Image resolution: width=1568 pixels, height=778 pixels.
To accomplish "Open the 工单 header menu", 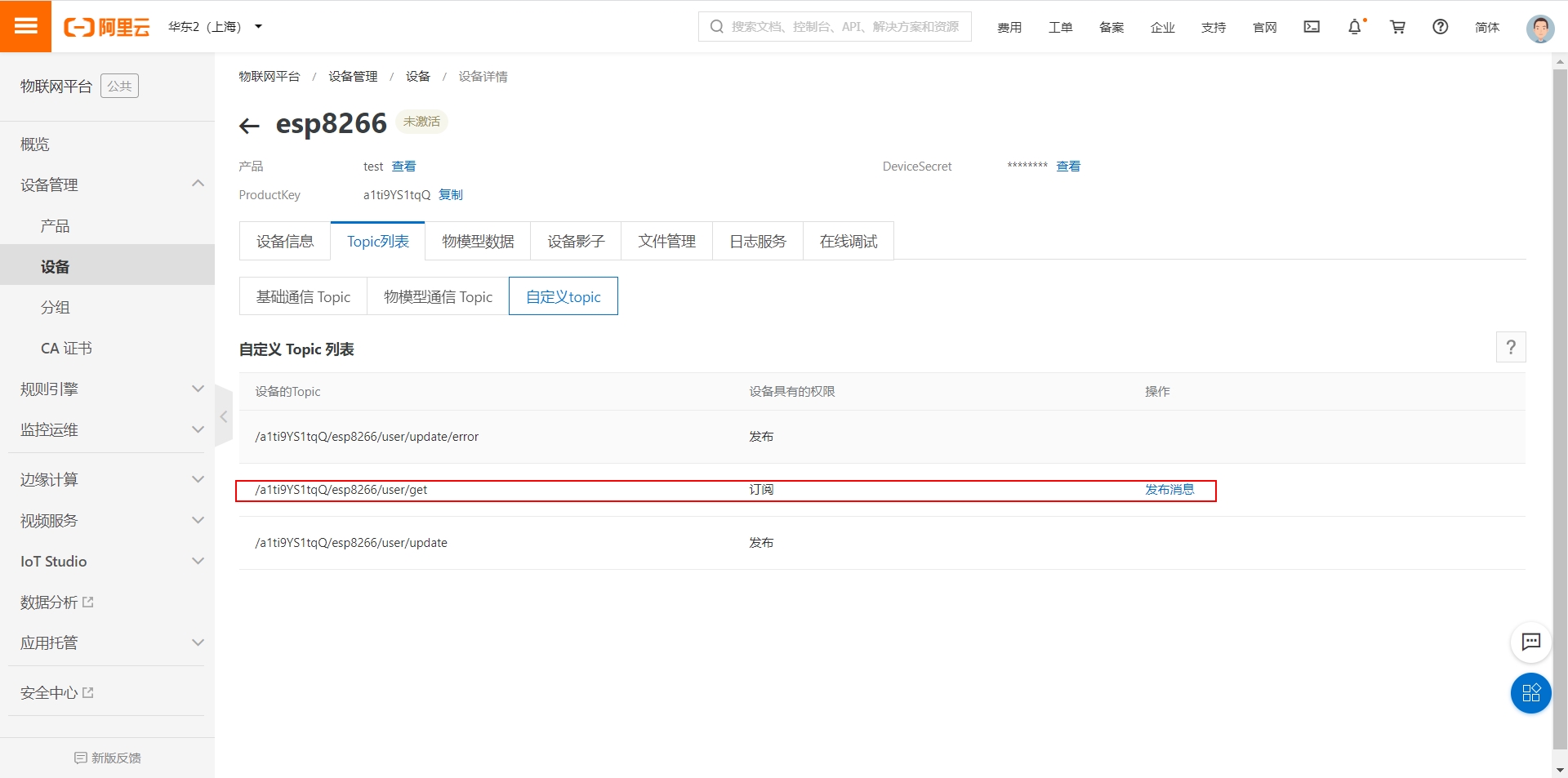I will click(x=1061, y=28).
